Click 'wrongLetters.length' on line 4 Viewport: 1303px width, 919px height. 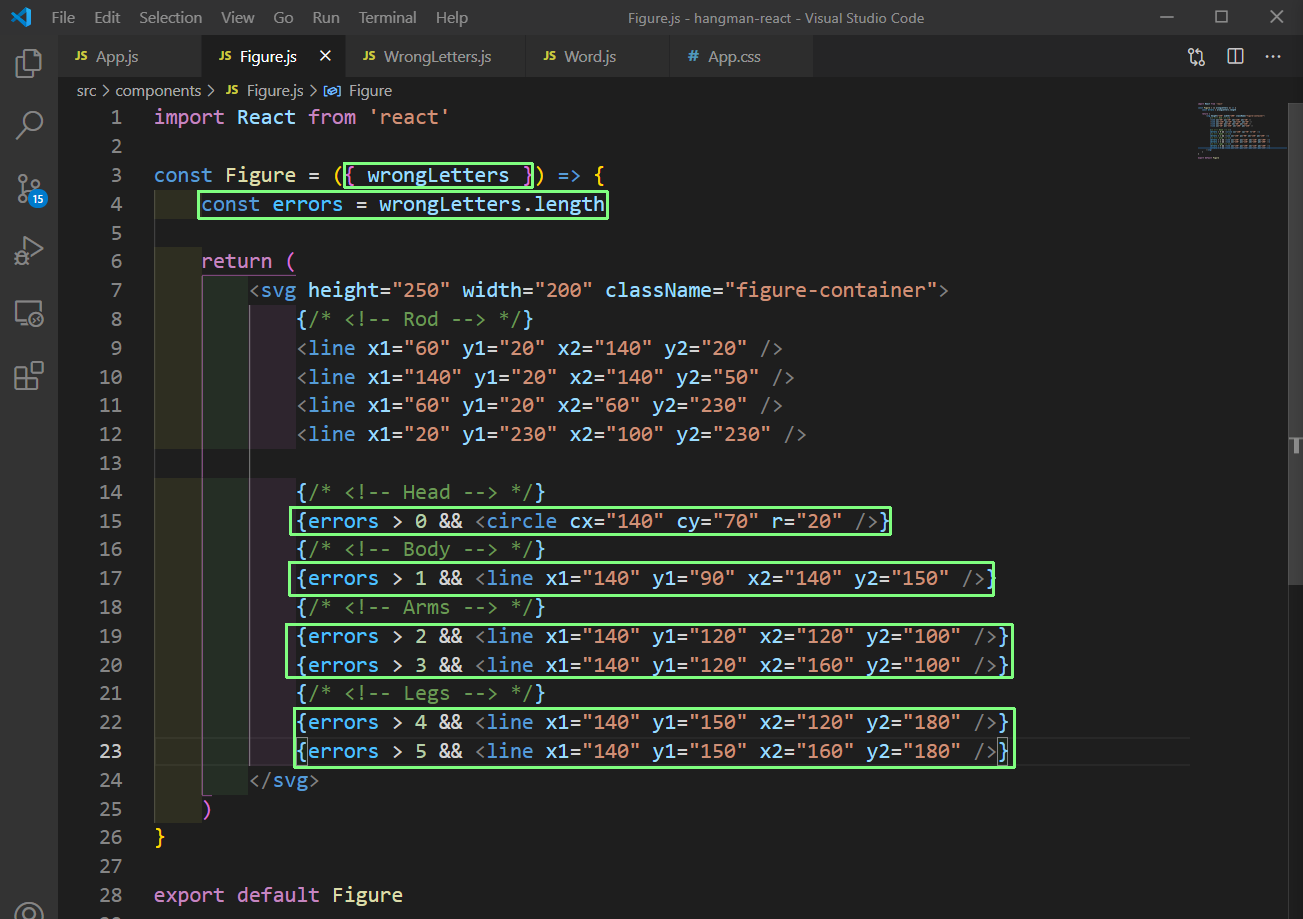492,204
